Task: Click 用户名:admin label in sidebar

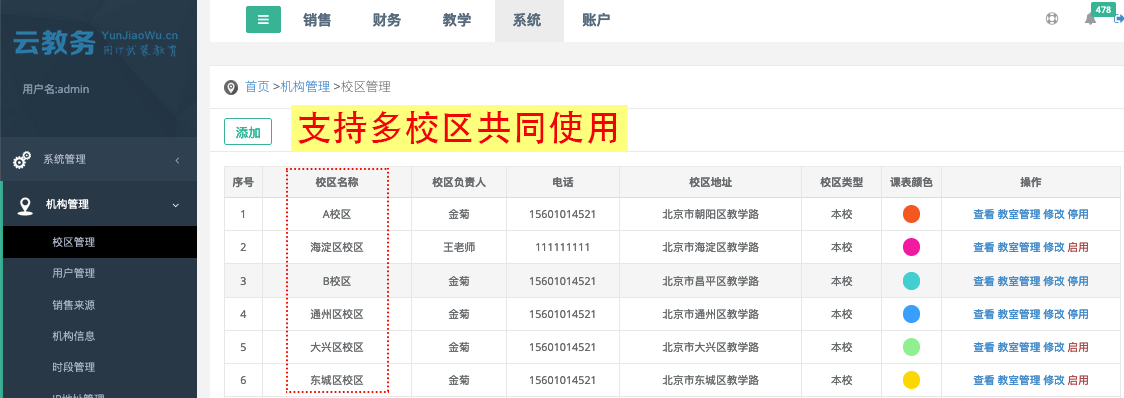Action: (x=56, y=90)
